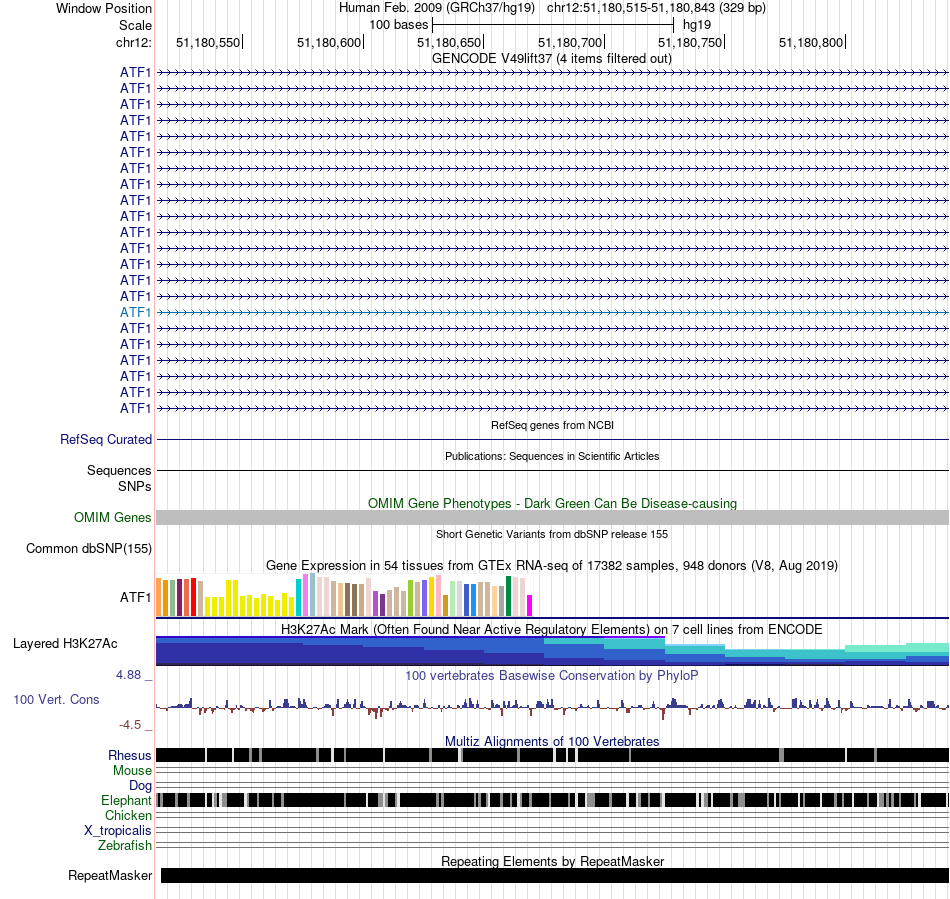
Task: Open the H3K27Ac Mark ENCODE track title
Action: [551, 629]
